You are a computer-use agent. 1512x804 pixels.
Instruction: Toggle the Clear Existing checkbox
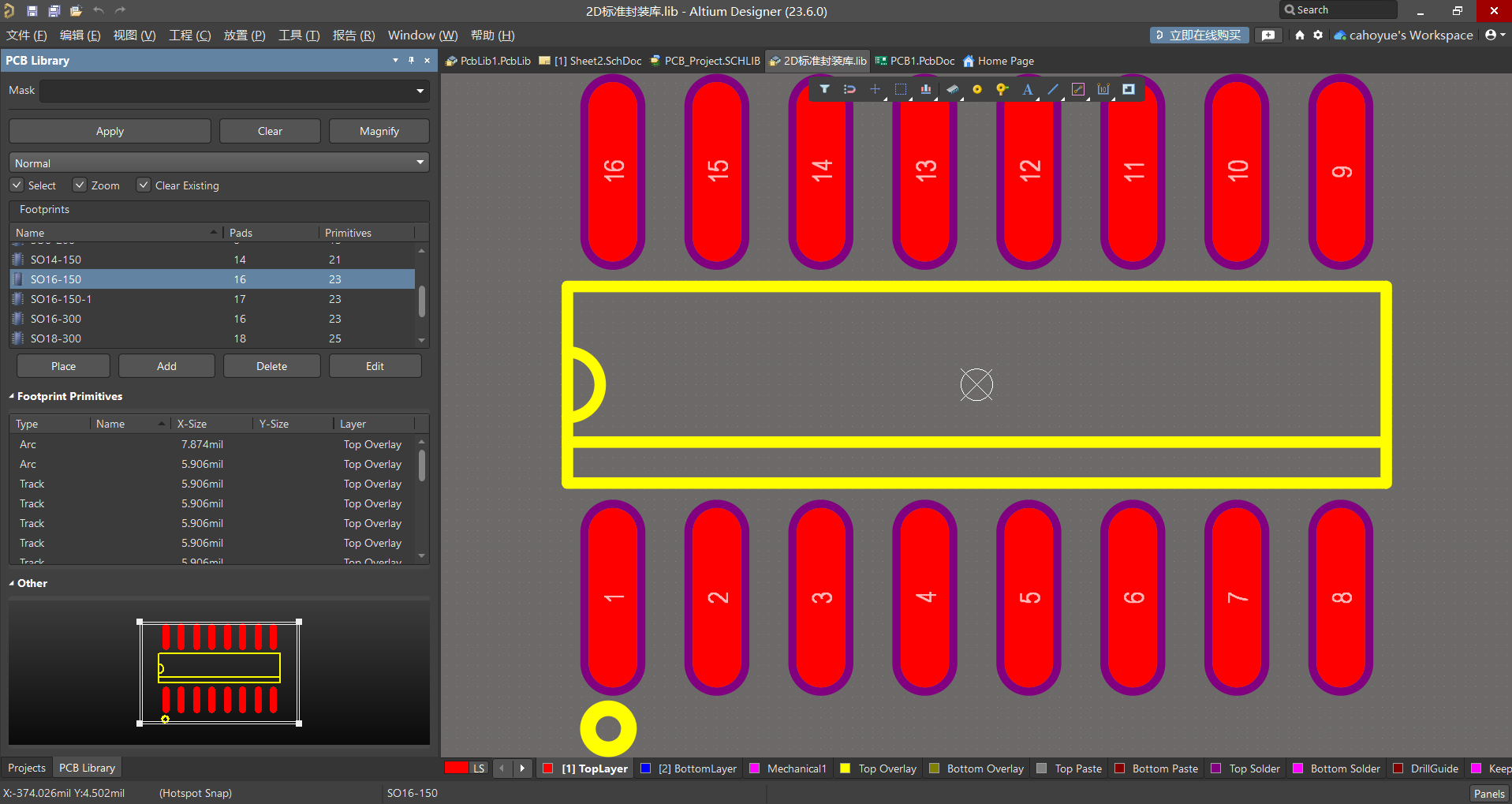click(x=144, y=185)
